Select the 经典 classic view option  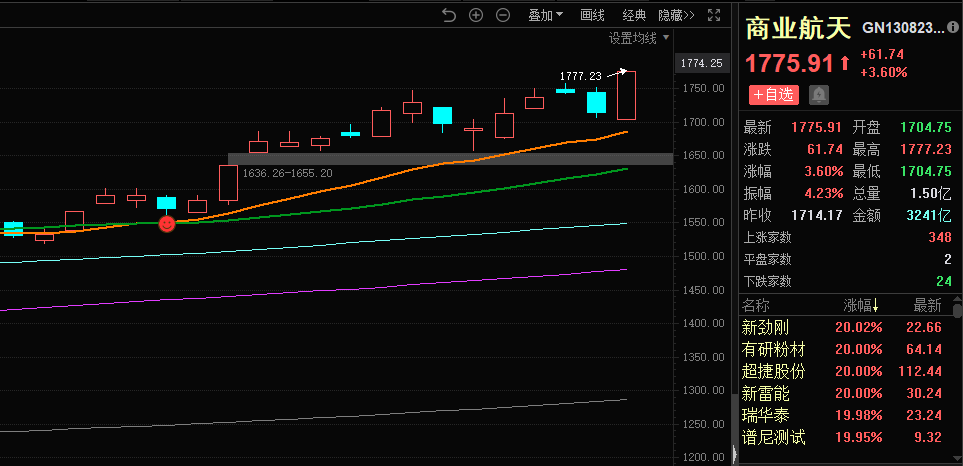tap(634, 15)
